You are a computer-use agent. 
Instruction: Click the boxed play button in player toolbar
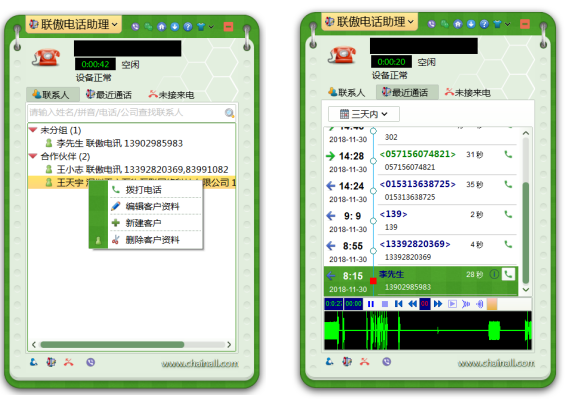point(452,304)
